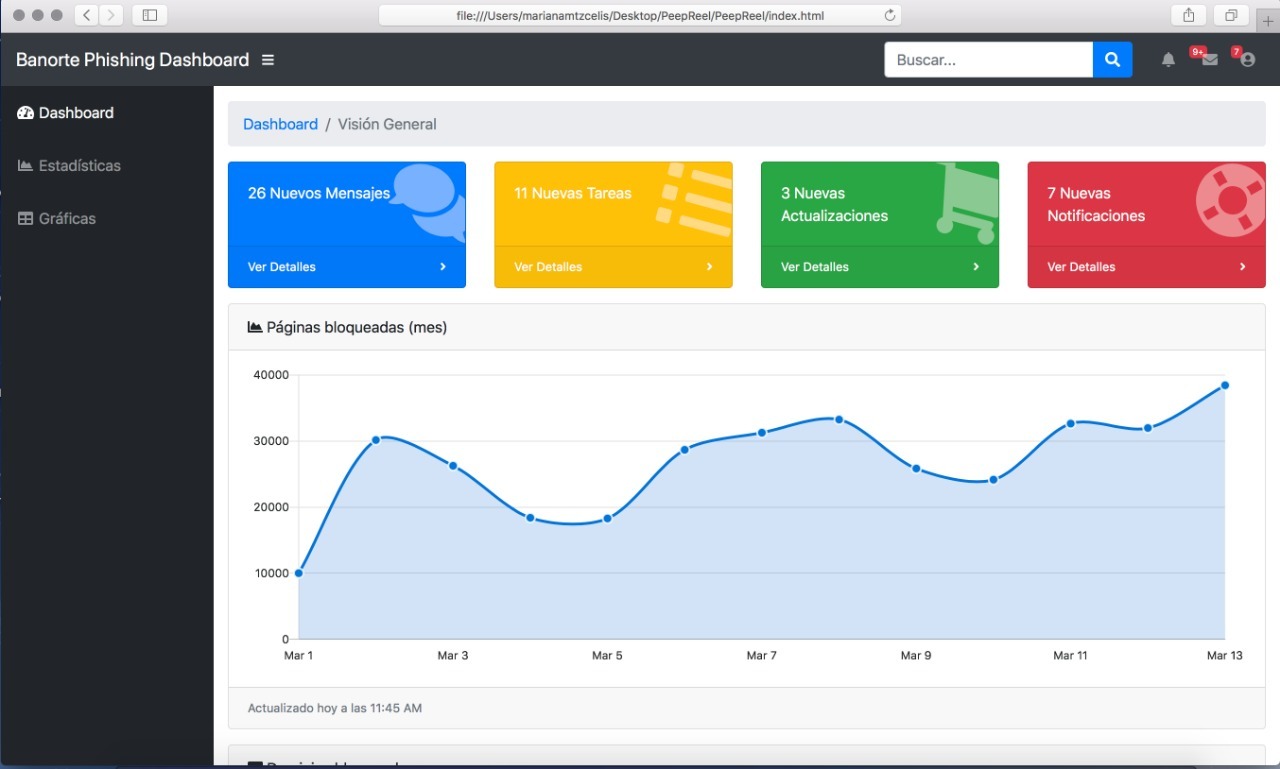This screenshot has height=769, width=1280.
Task: Click the Dashboard breadcrumb link
Action: click(x=280, y=125)
